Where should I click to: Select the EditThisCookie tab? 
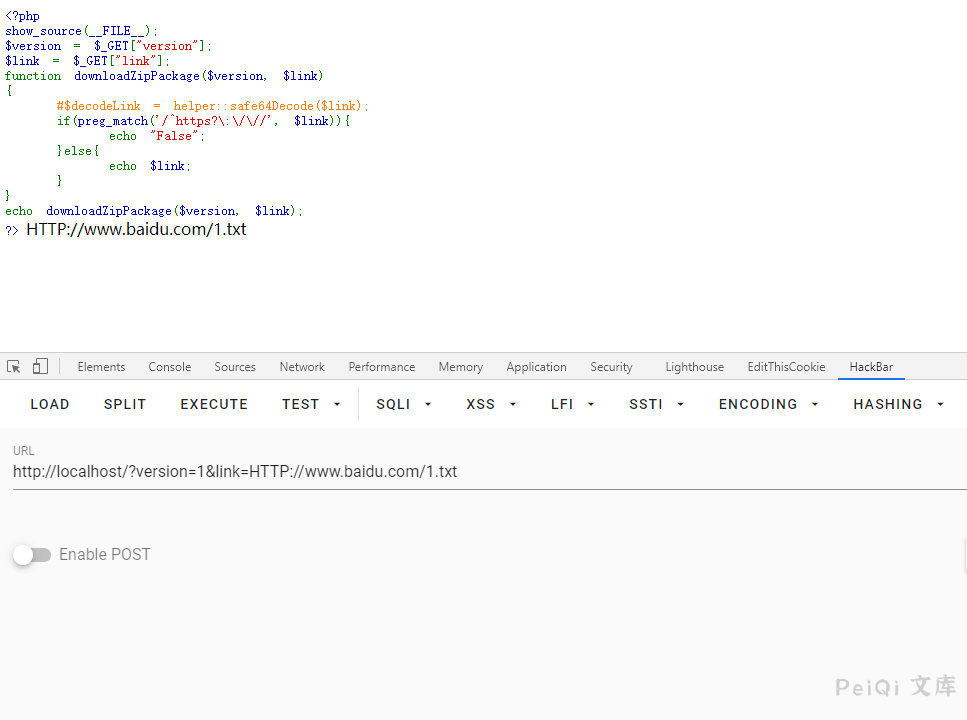786,367
